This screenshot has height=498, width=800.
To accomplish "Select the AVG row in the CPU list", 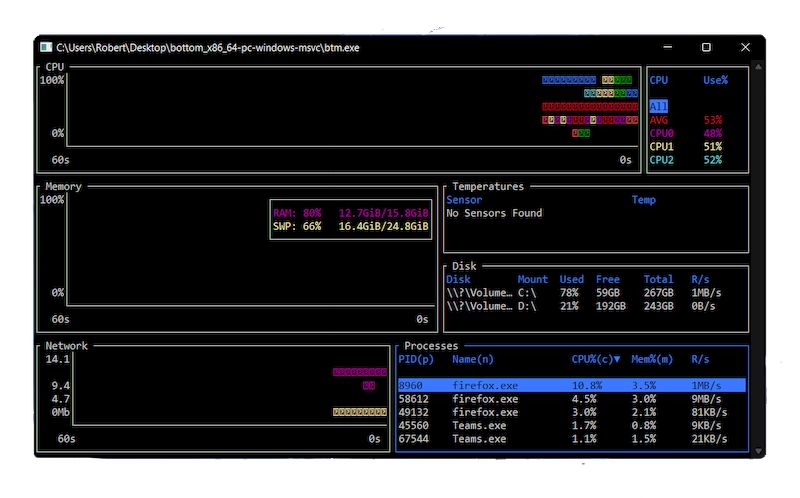I will 686,120.
